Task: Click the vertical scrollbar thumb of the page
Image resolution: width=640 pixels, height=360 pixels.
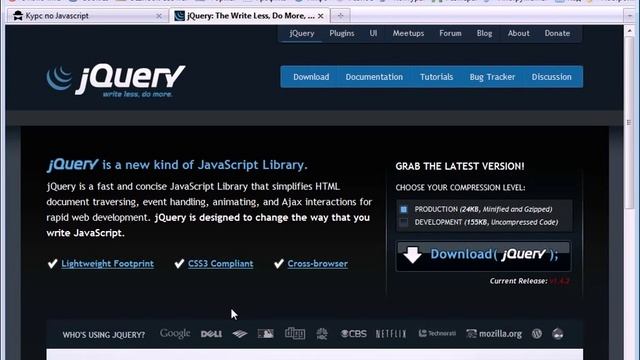Action: click(629, 122)
